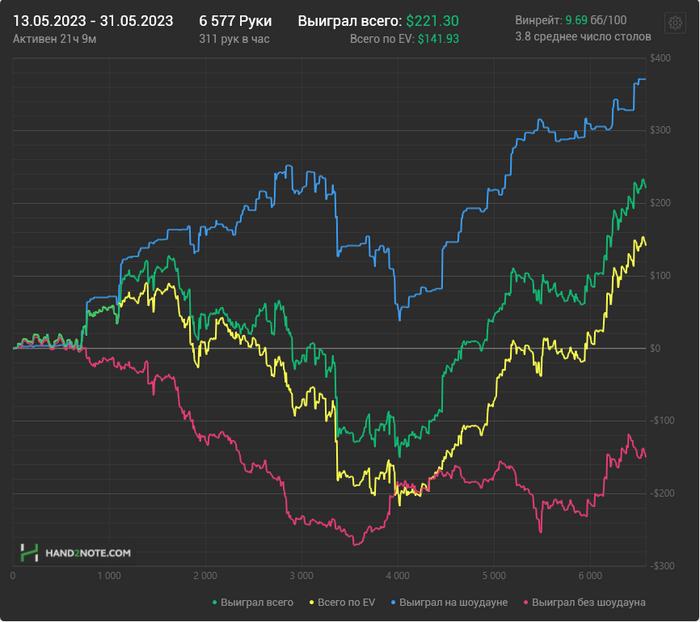Viewport: 700px width, 622px height.
Task: Click the -$300 y-axis label
Action: coord(660,566)
